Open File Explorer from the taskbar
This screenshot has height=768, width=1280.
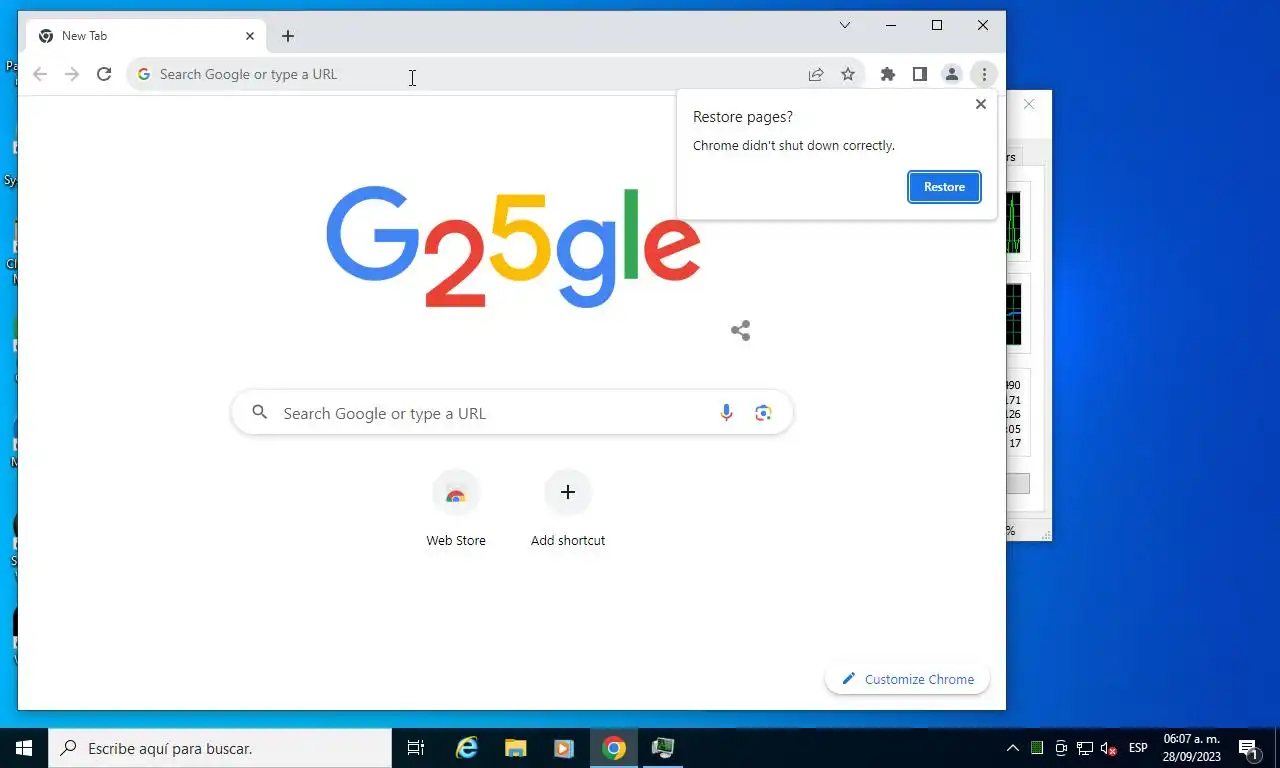pos(516,748)
